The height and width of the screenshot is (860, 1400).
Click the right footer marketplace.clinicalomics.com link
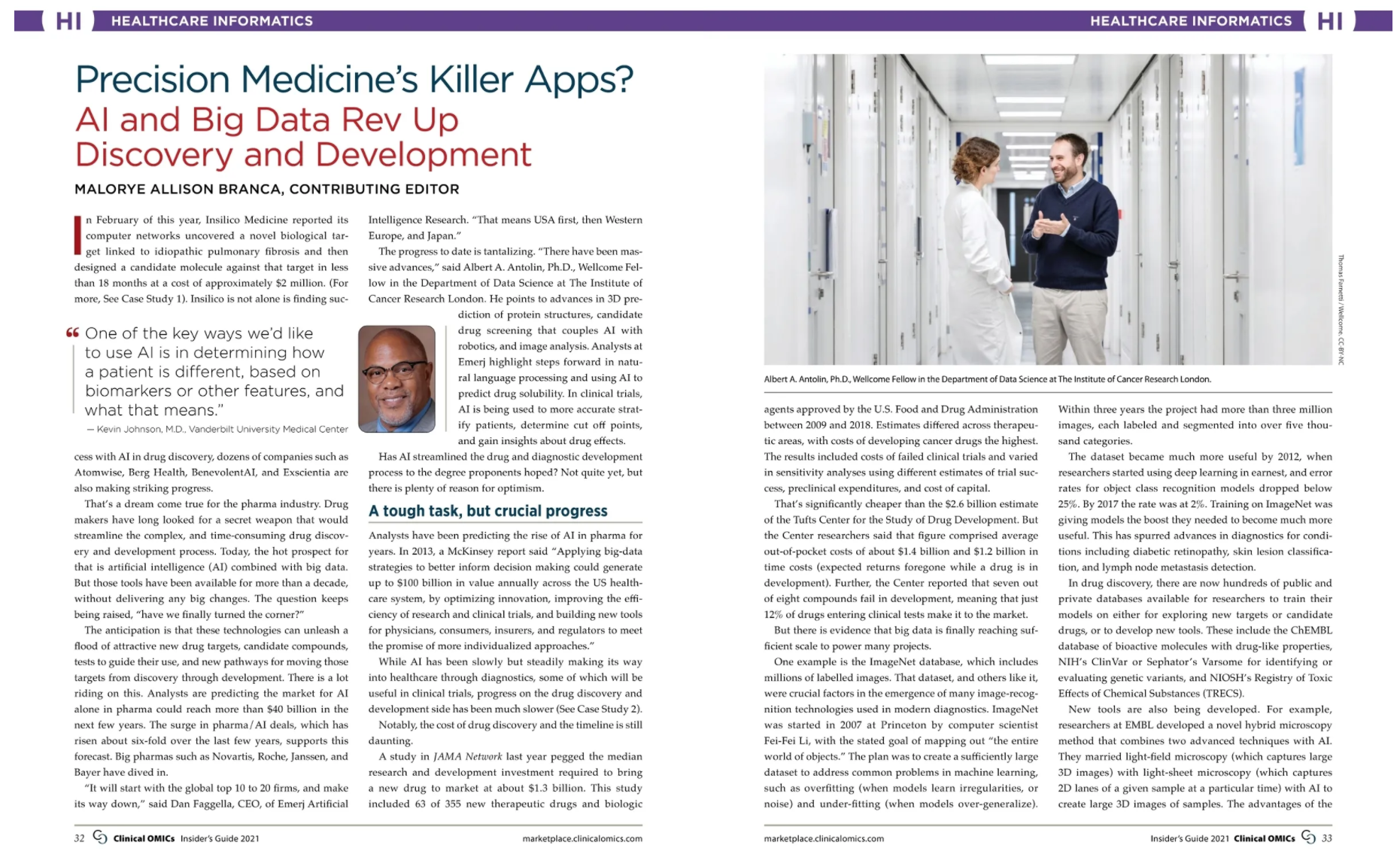(824, 838)
